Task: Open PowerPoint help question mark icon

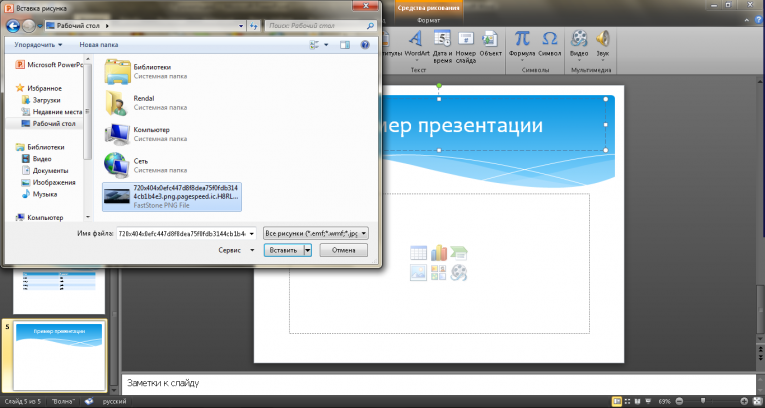Action: pyautogui.click(x=758, y=20)
